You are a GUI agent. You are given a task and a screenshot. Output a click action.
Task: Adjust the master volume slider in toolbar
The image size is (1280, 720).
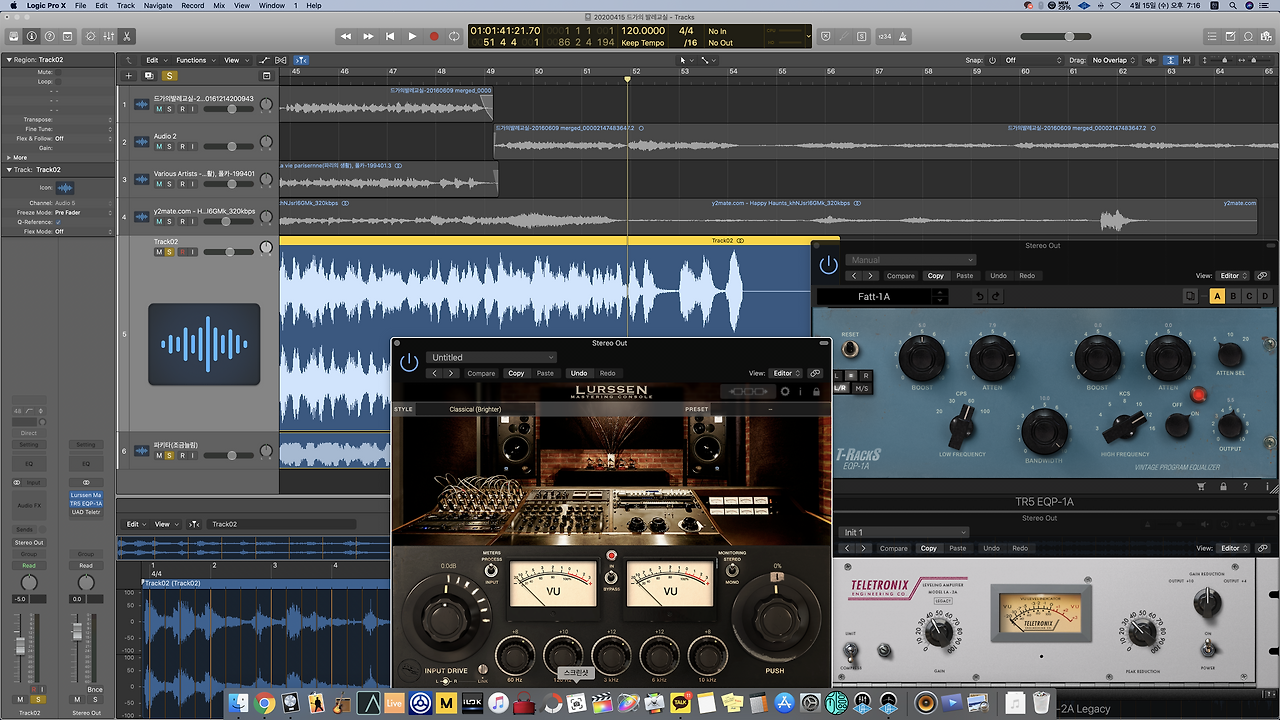[1069, 36]
